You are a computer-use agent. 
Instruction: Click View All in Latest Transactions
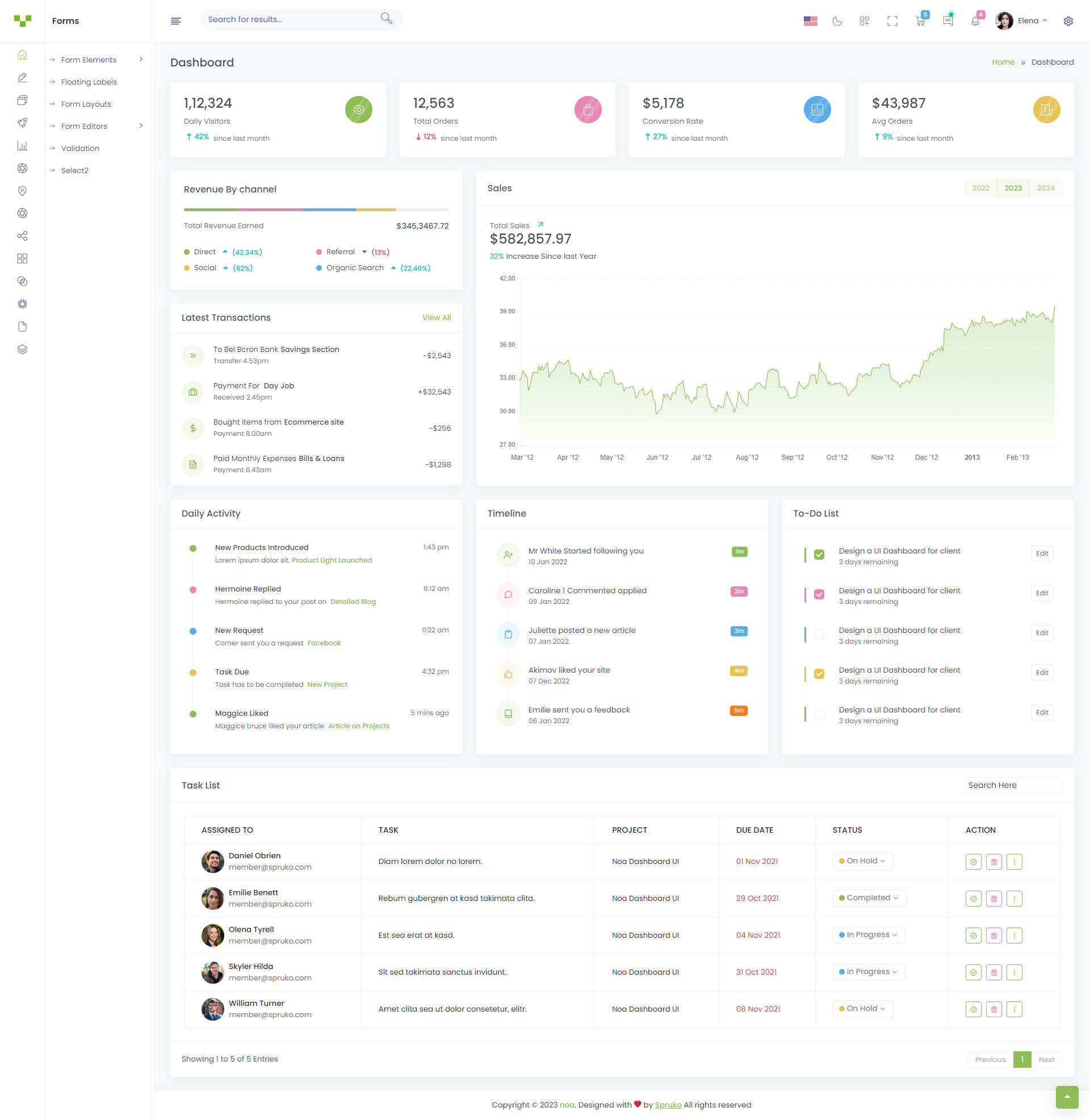(436, 318)
